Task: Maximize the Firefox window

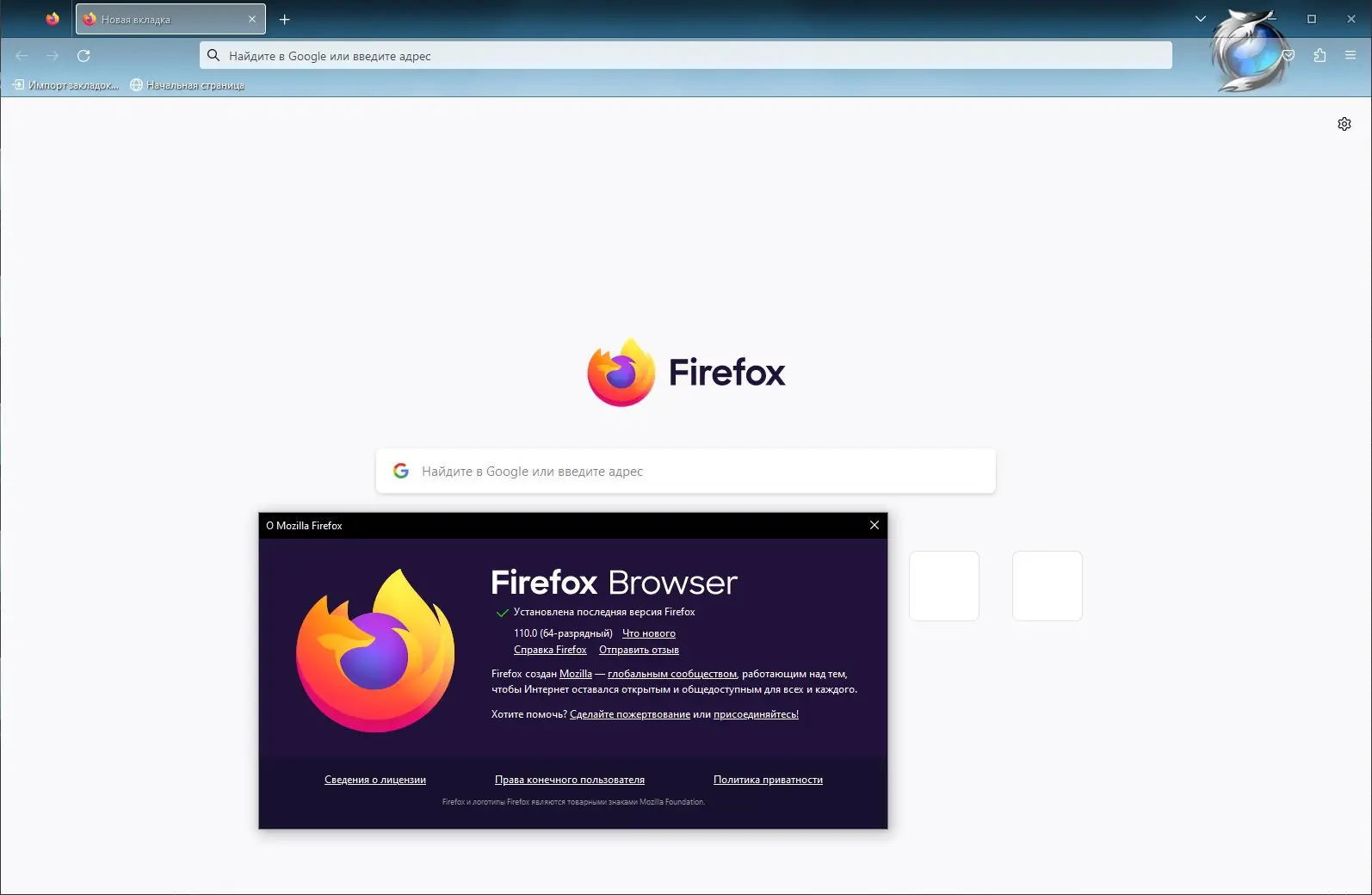Action: (x=1312, y=19)
